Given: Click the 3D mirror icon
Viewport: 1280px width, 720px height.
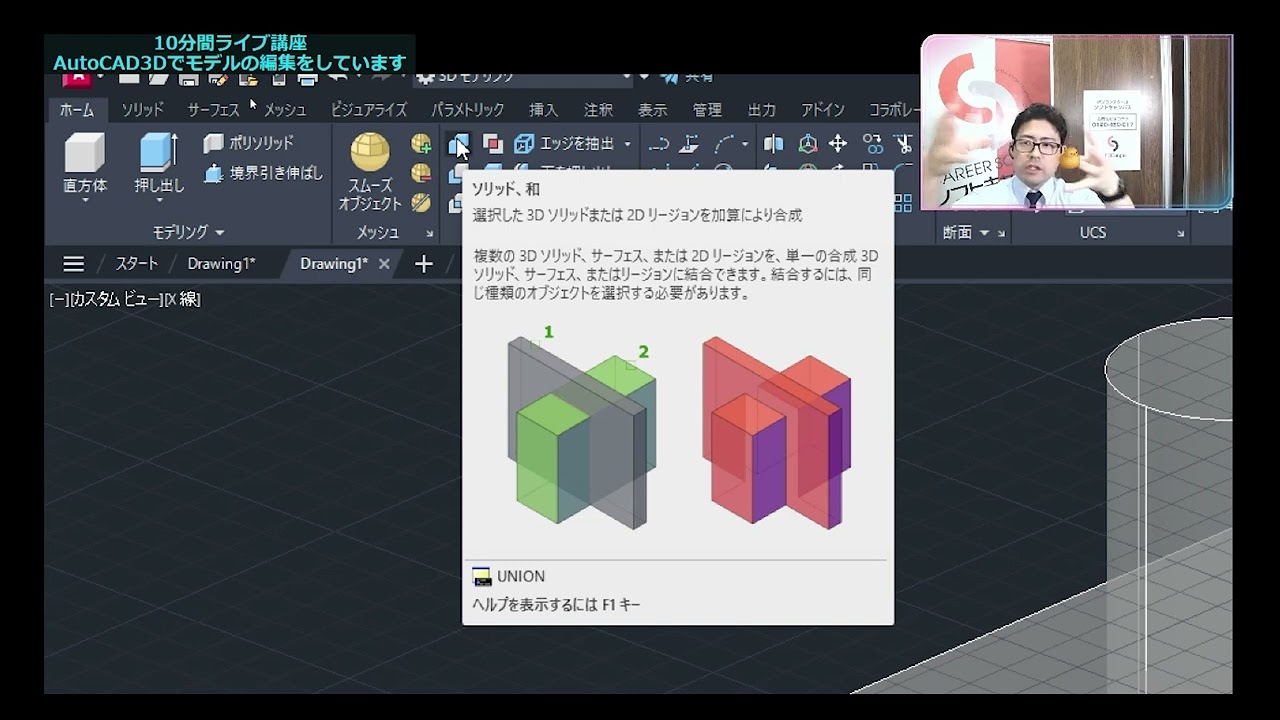Looking at the screenshot, I should 774,144.
